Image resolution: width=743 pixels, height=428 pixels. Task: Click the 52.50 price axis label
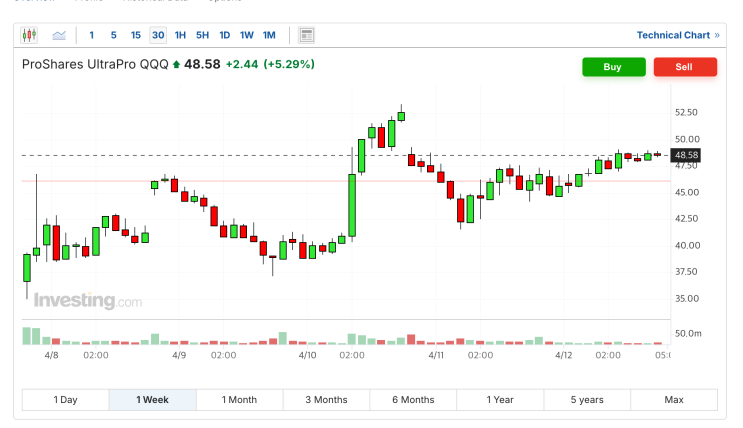pos(686,112)
